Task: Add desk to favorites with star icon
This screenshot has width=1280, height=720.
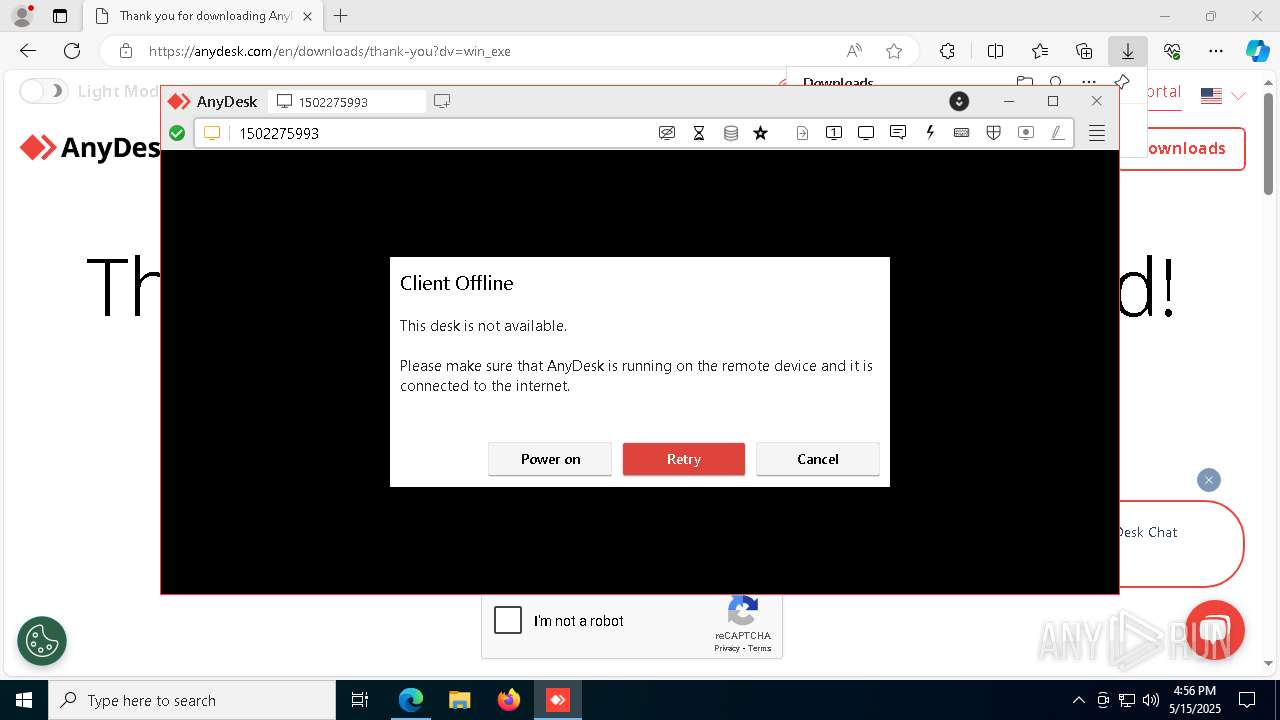Action: [761, 133]
